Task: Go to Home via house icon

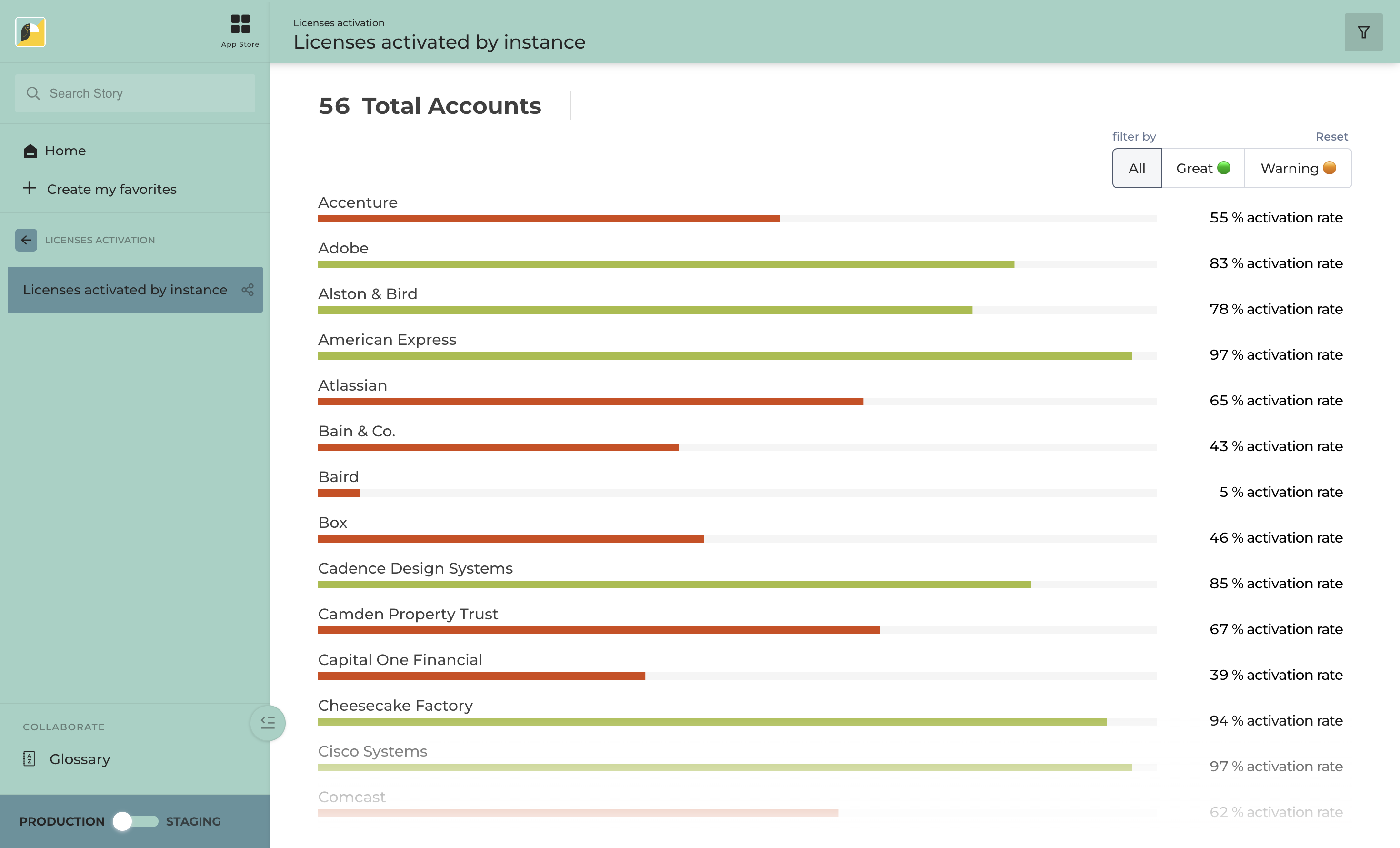Action: (x=30, y=151)
